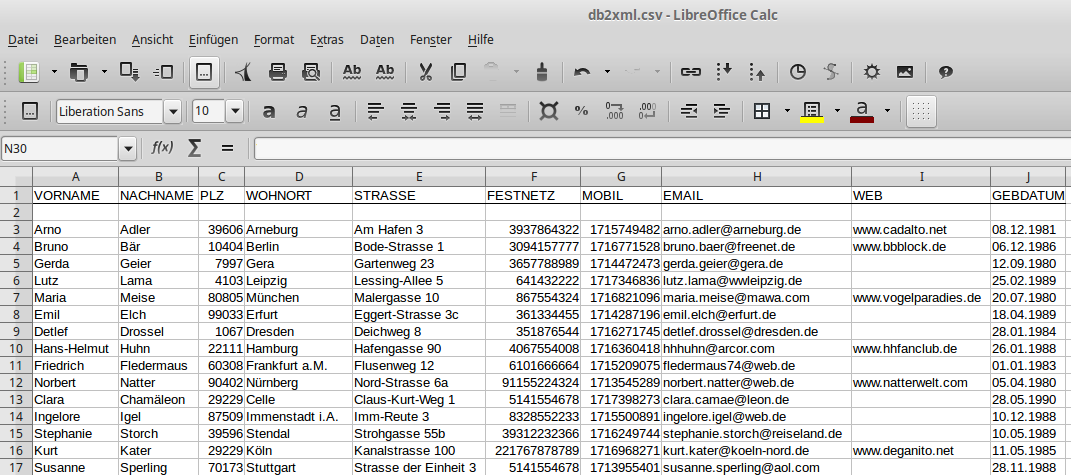The image size is (1071, 475).
Task: Toggle grid lines display button
Action: 921,111
